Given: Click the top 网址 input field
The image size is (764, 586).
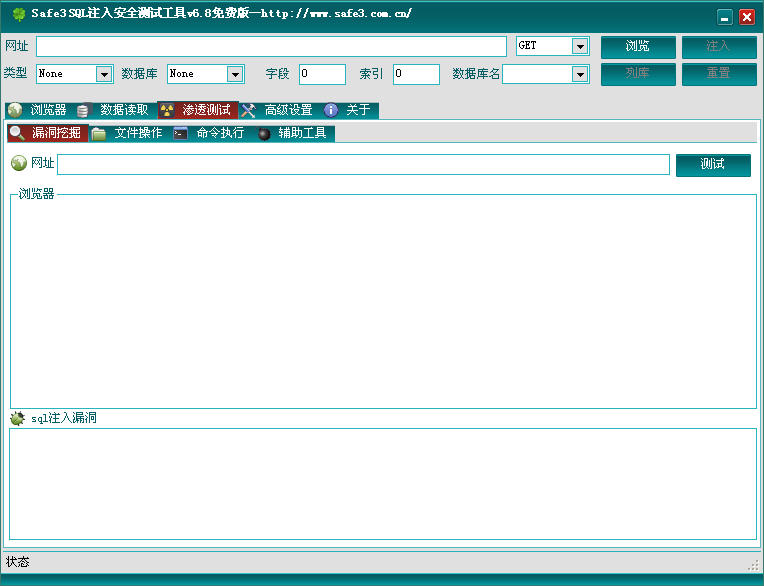Looking at the screenshot, I should coord(271,46).
